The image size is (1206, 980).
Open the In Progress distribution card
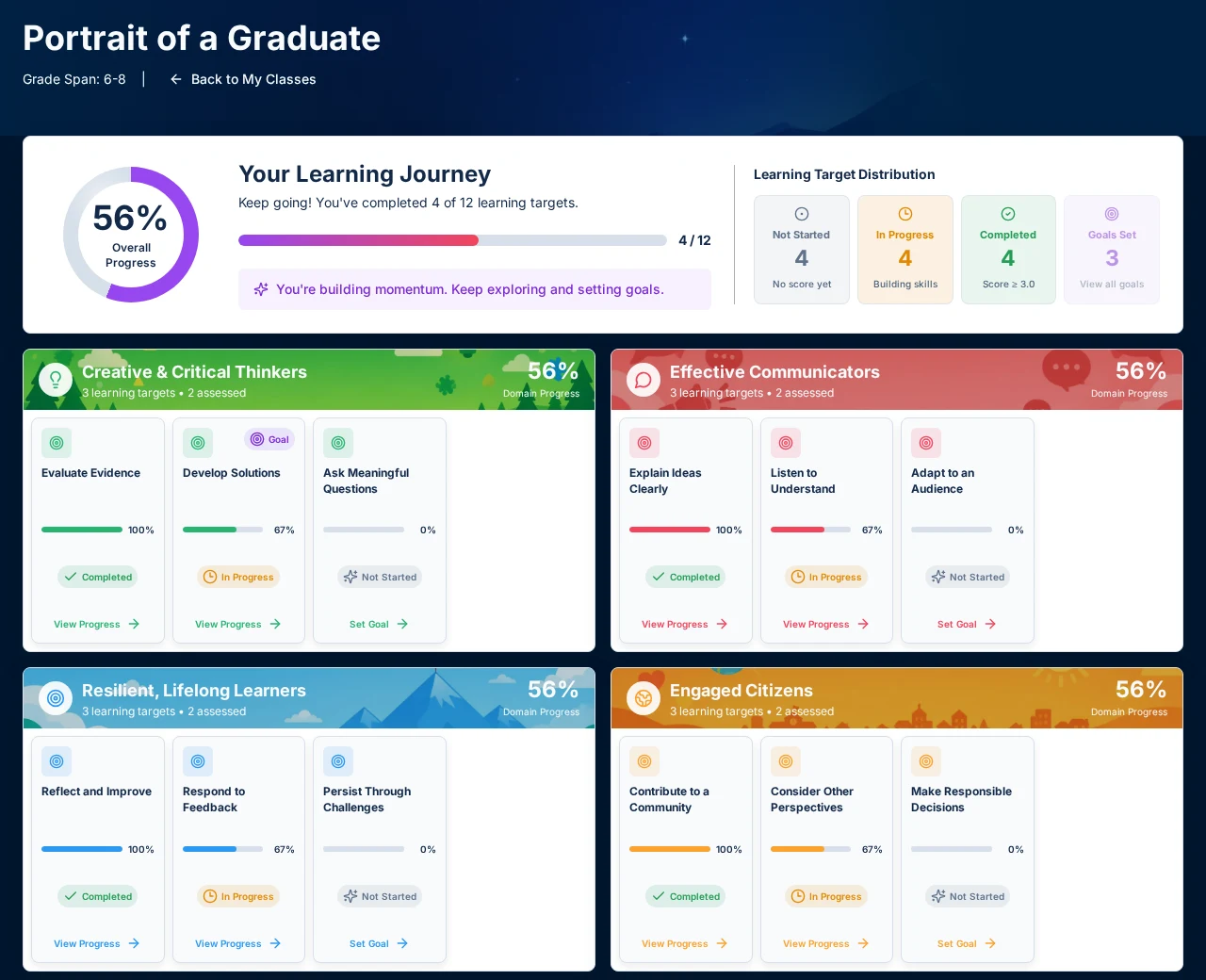point(905,250)
